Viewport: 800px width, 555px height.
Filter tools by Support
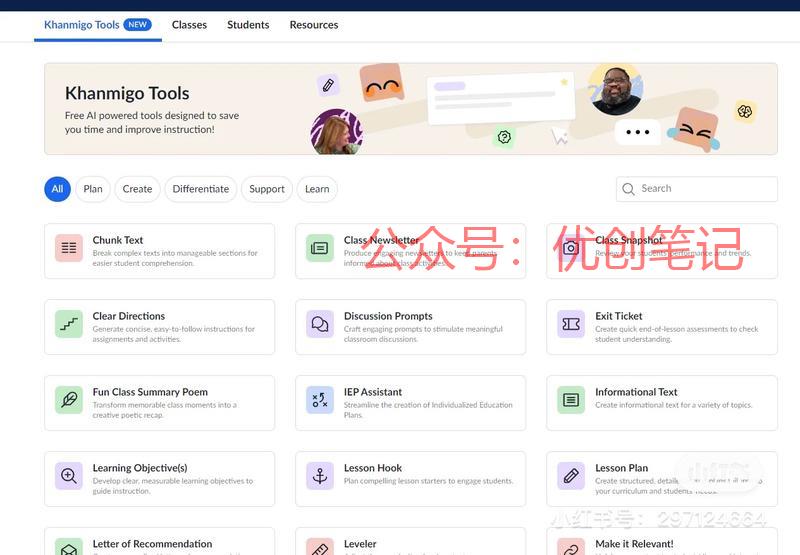(267, 189)
